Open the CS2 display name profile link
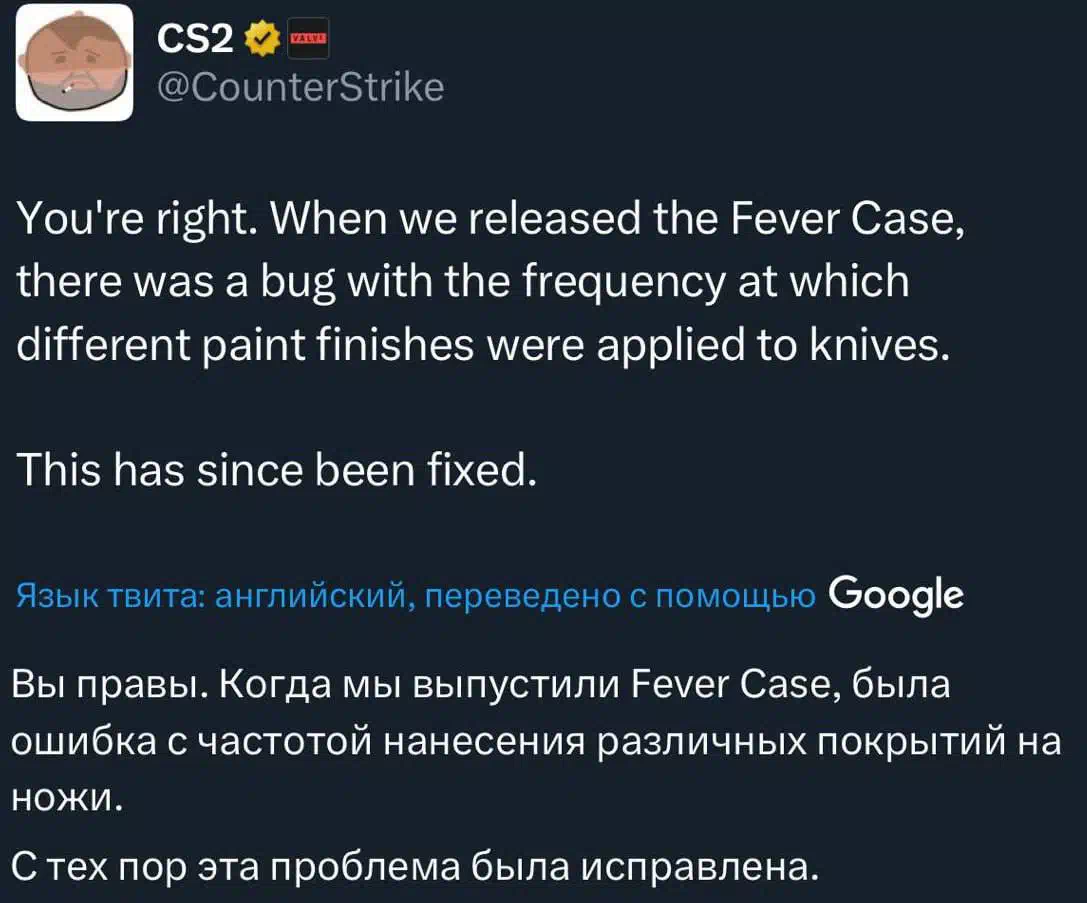The width and height of the screenshot is (1087, 903). point(195,39)
